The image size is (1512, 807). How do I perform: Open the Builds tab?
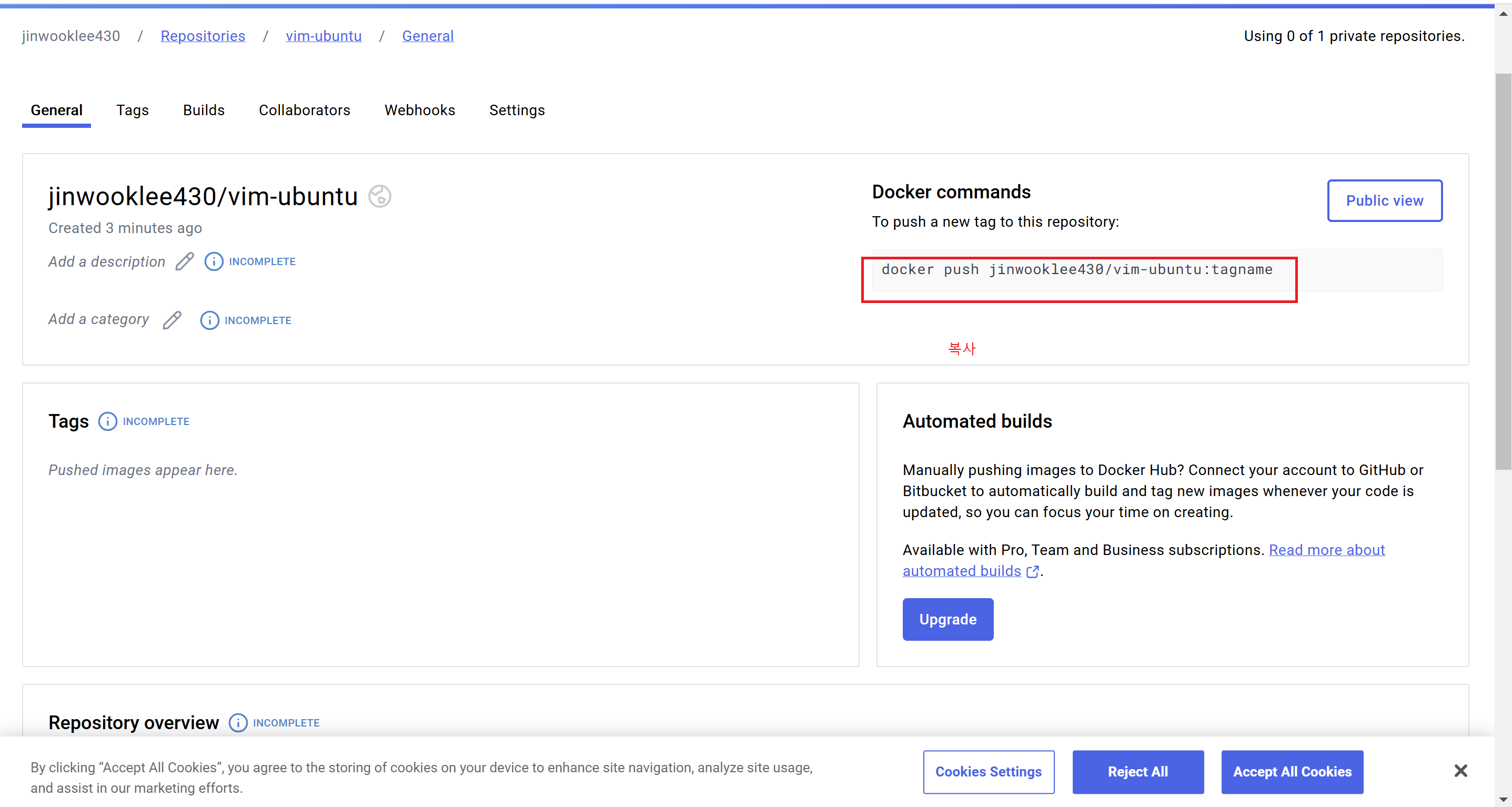click(204, 110)
